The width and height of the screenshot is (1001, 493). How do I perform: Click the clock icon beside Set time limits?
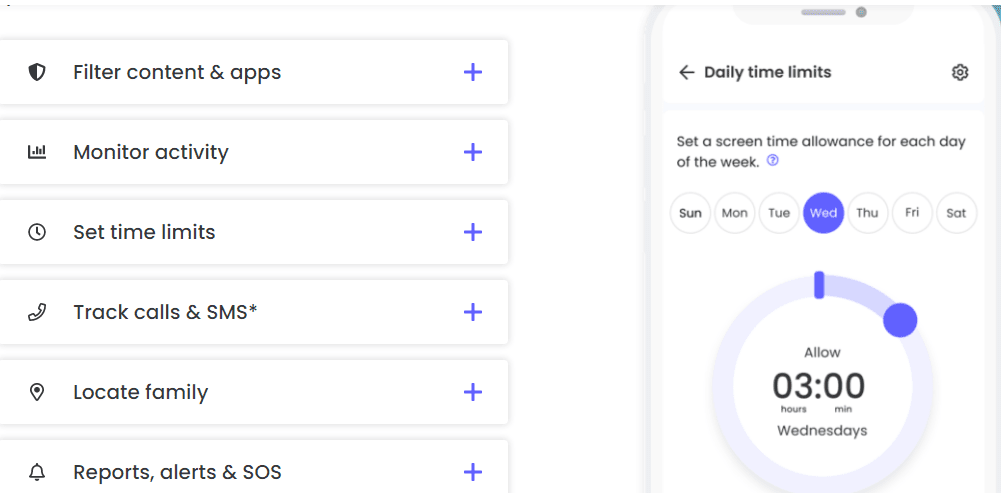37,232
